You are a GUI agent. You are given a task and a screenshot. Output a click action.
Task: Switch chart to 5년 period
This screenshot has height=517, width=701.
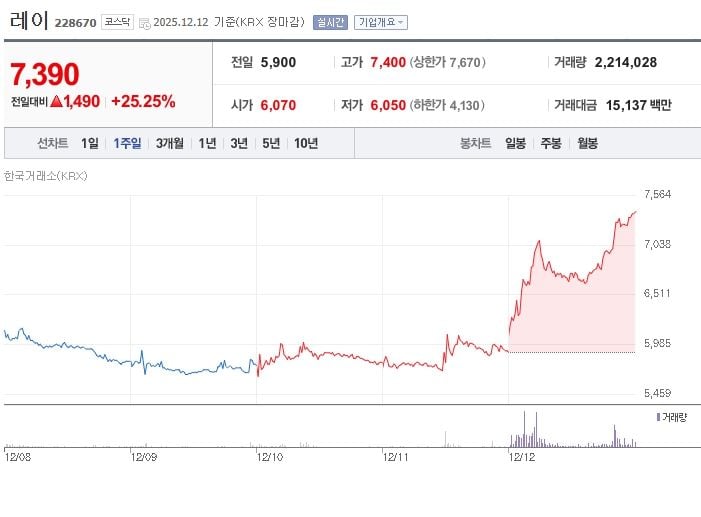pyautogui.click(x=271, y=143)
